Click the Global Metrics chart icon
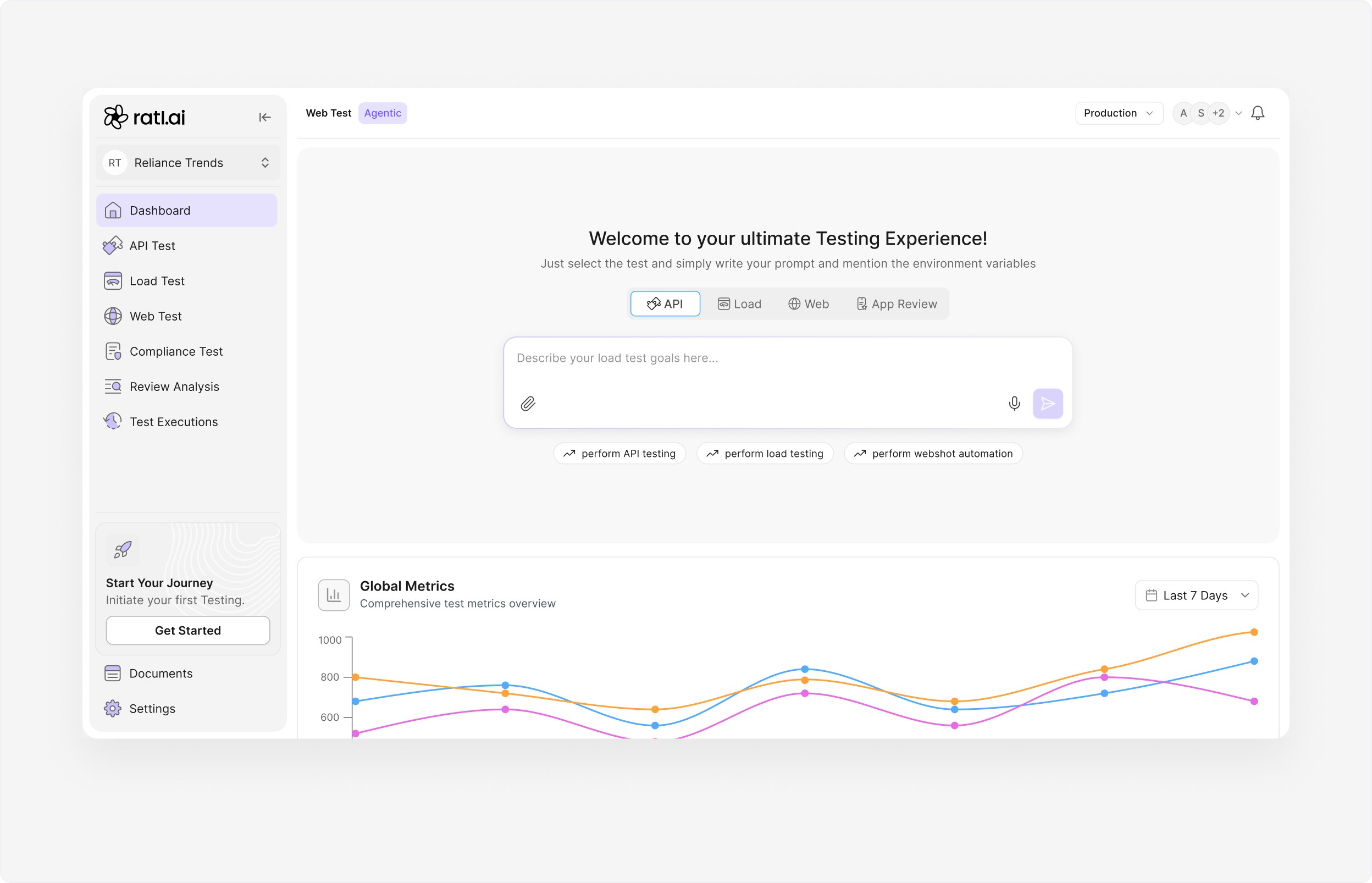This screenshot has height=883, width=1372. coord(334,595)
